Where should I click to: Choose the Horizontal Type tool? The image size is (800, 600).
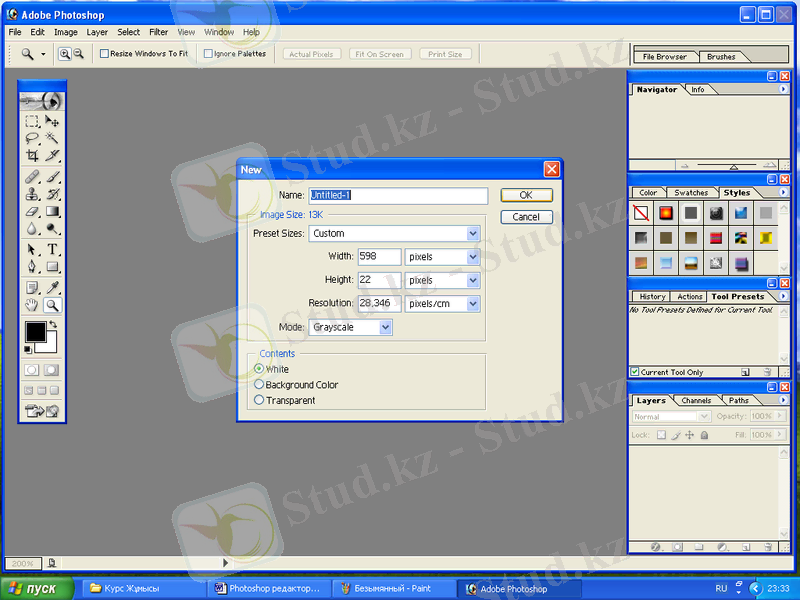[x=52, y=249]
